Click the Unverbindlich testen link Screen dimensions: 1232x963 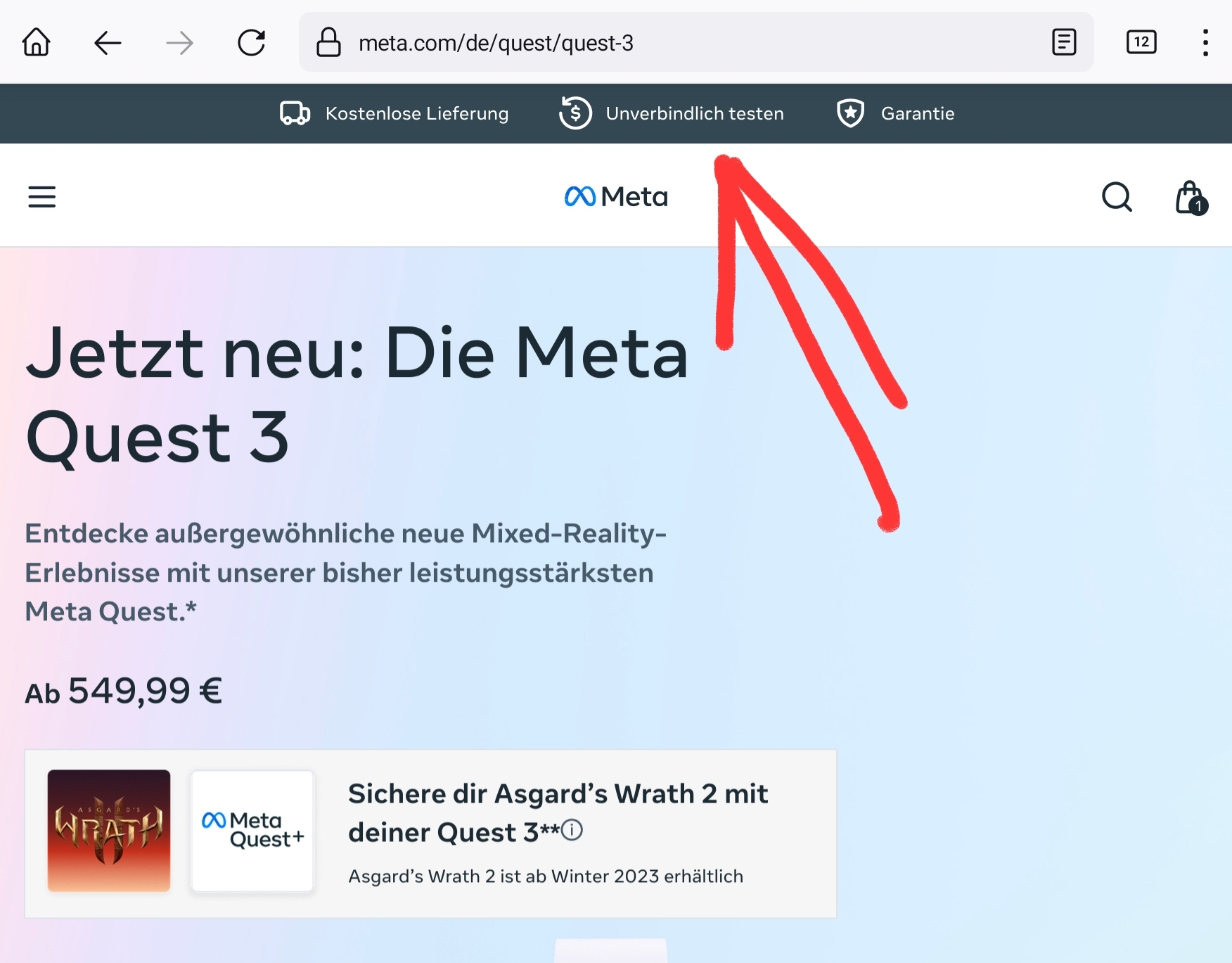click(695, 113)
